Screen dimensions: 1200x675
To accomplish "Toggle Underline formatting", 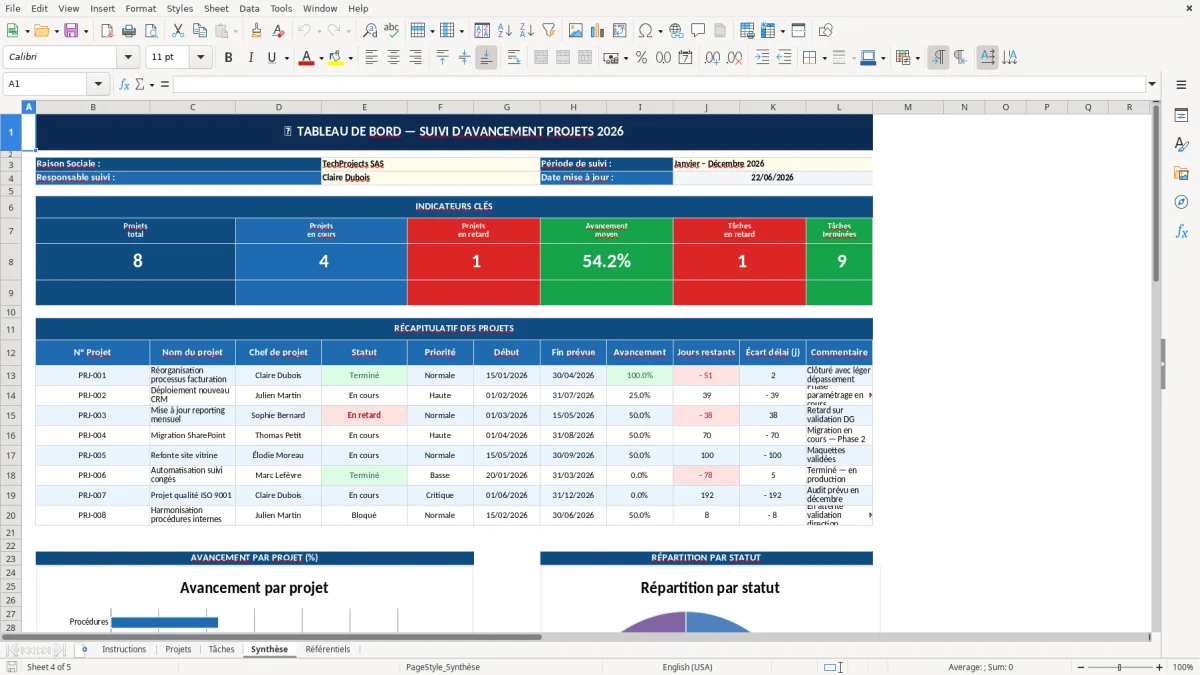I will [x=272, y=58].
